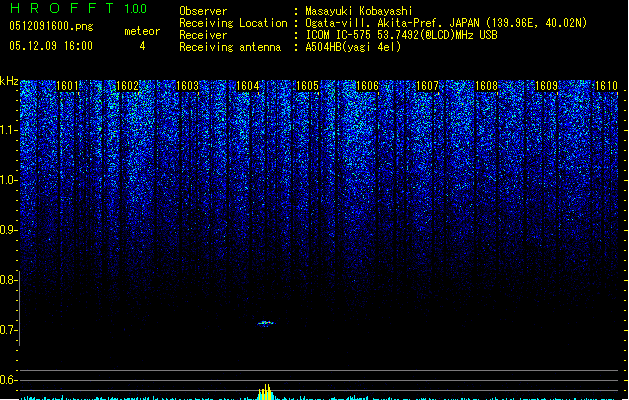Click the 1602 time marker
The height and width of the screenshot is (400, 629).
pos(127,86)
